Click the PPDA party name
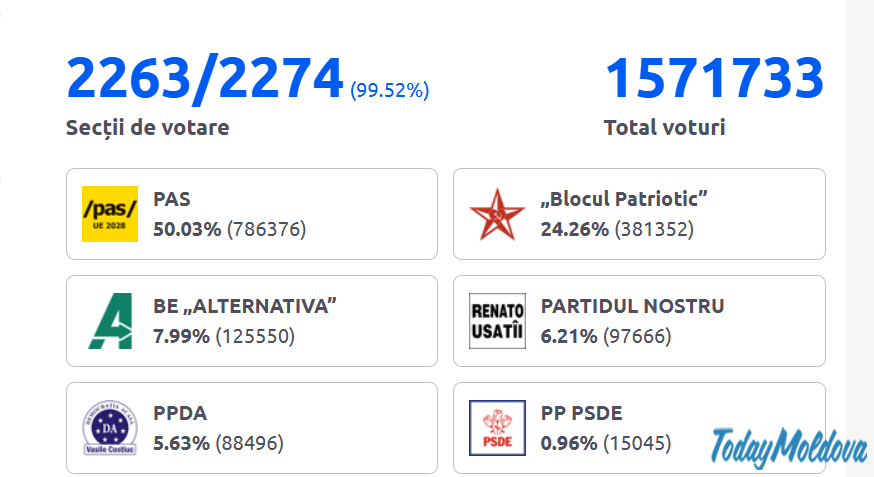Screen dimensions: 874x477 click(x=180, y=413)
